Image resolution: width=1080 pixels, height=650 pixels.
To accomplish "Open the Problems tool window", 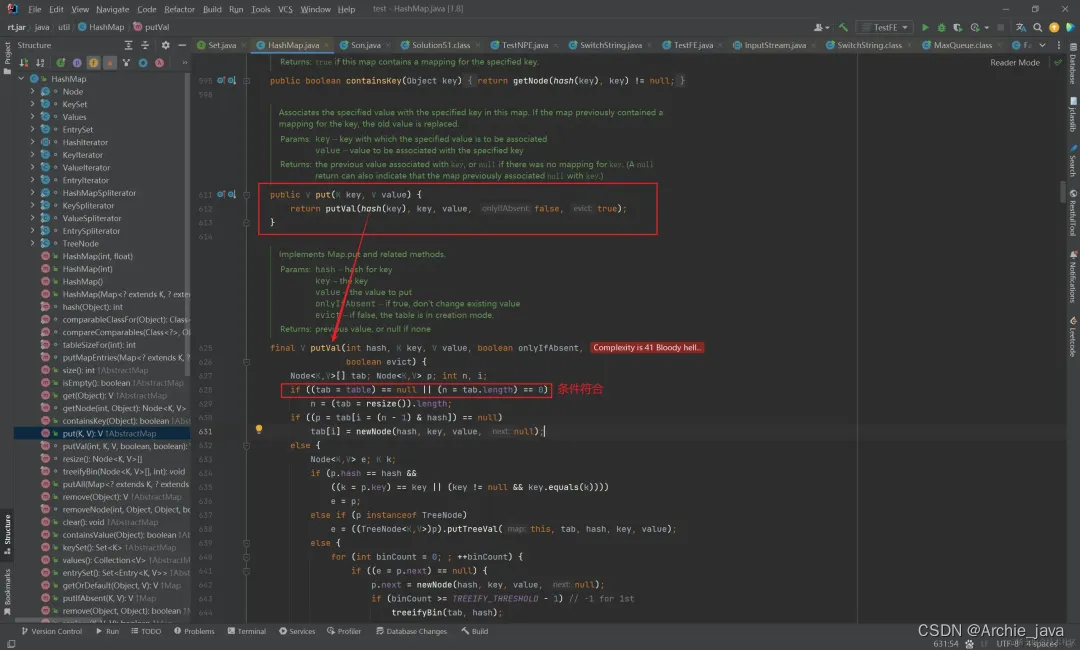I will point(194,631).
